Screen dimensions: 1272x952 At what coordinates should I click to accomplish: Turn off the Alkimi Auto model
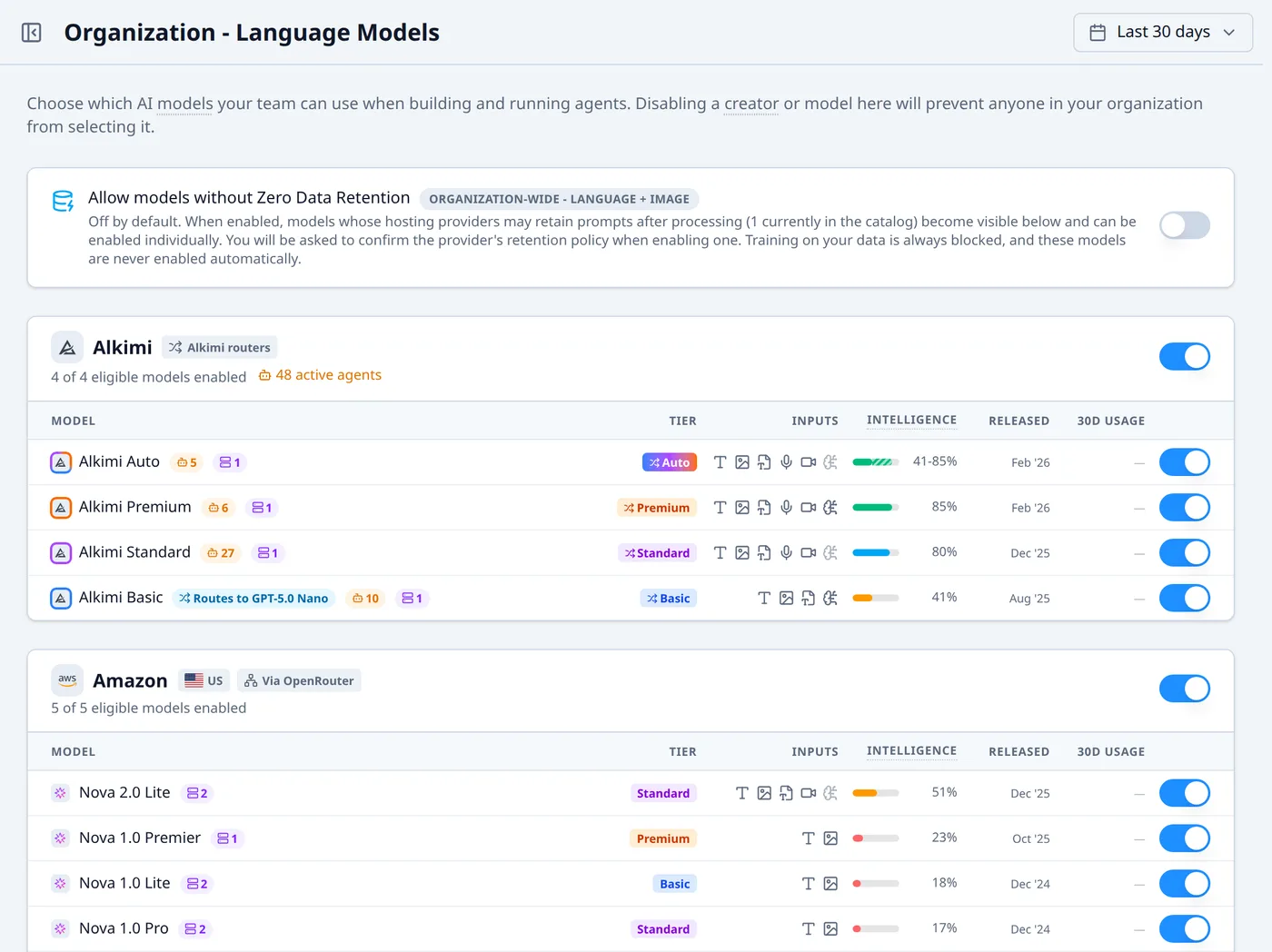1184,462
